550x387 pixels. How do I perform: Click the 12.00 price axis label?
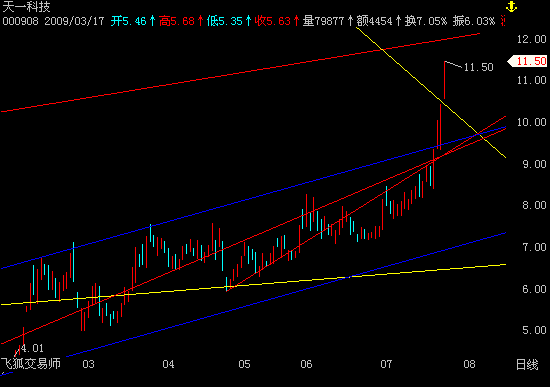click(531, 39)
